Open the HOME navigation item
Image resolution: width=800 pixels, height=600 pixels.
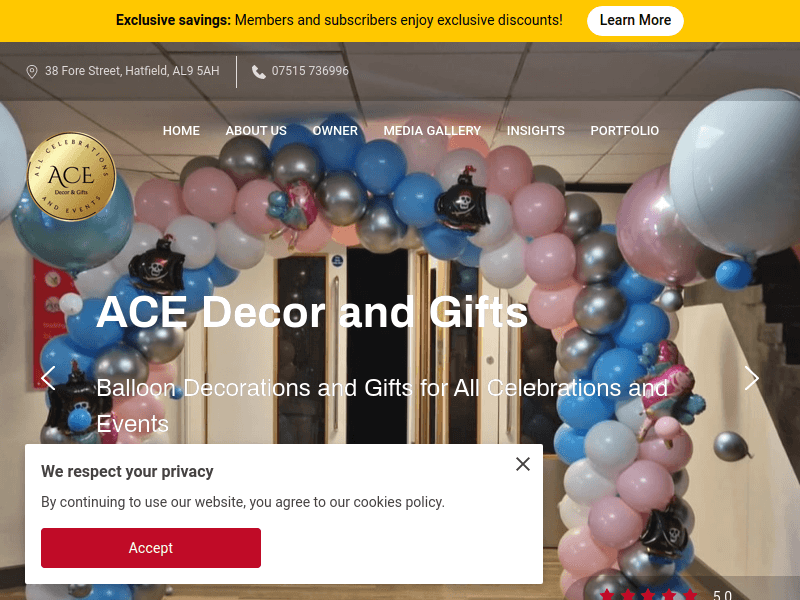tap(181, 130)
